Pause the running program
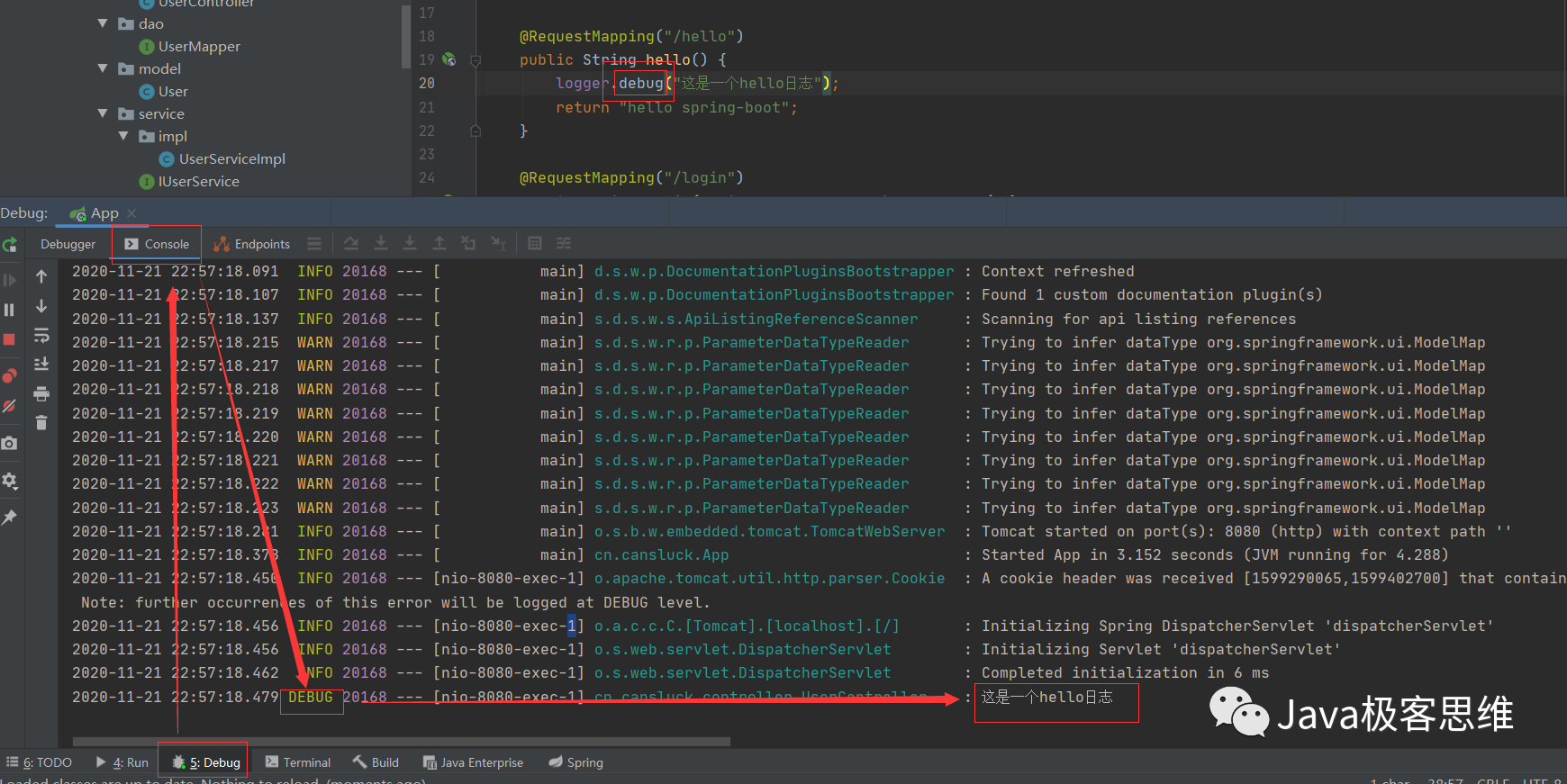1567x784 pixels. (x=10, y=310)
